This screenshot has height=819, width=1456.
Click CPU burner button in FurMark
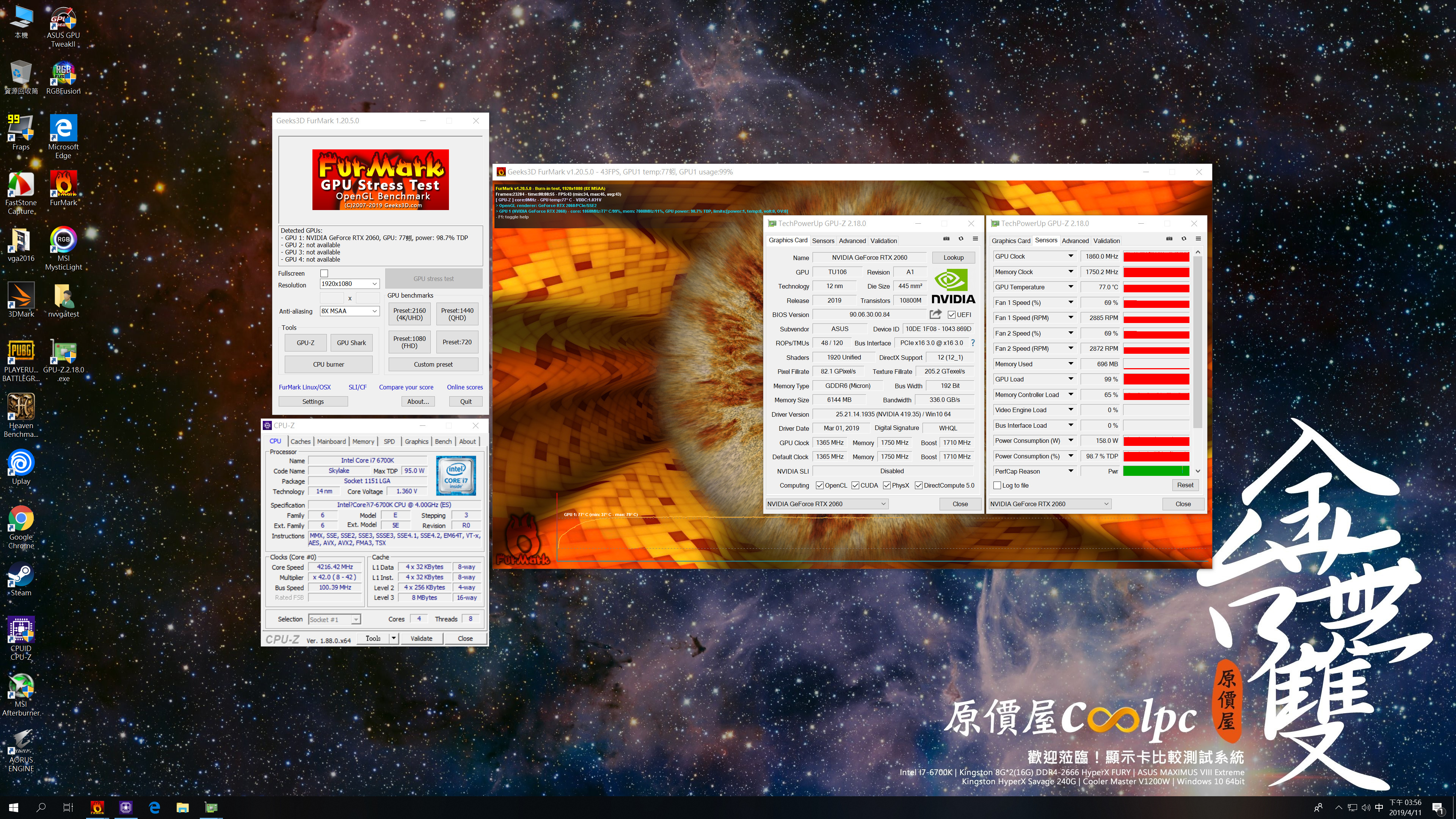tap(328, 364)
